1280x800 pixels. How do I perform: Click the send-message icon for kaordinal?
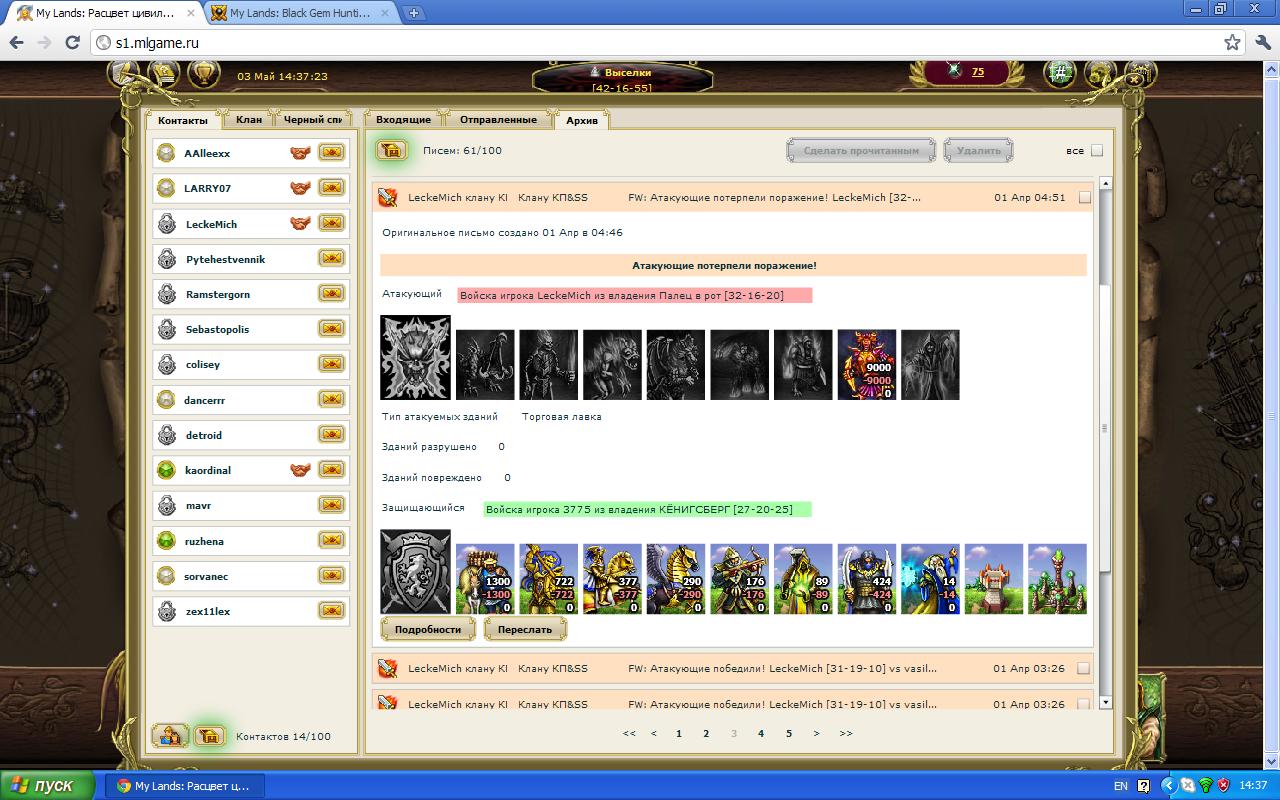pyautogui.click(x=331, y=470)
